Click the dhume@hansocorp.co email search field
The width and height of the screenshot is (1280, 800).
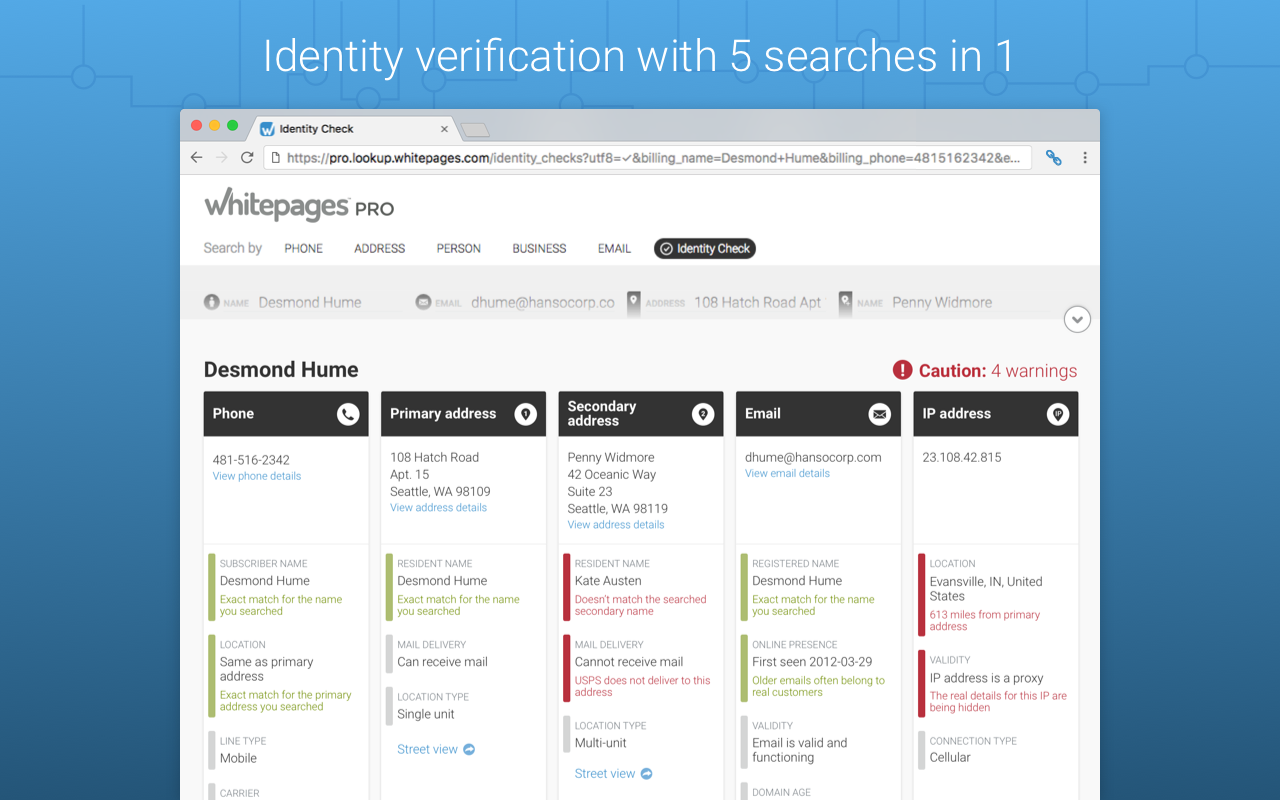543,302
